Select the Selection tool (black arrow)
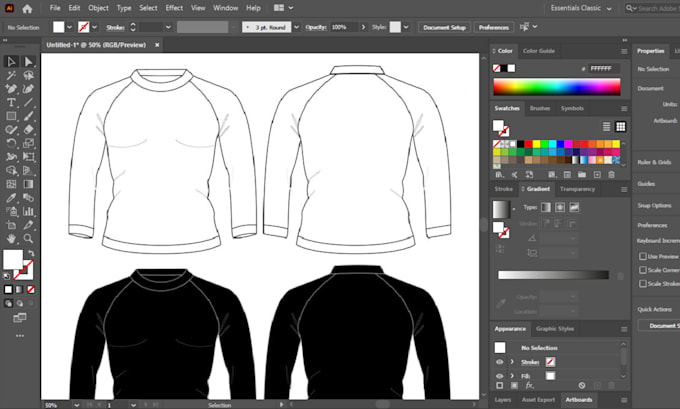 [x=11, y=62]
